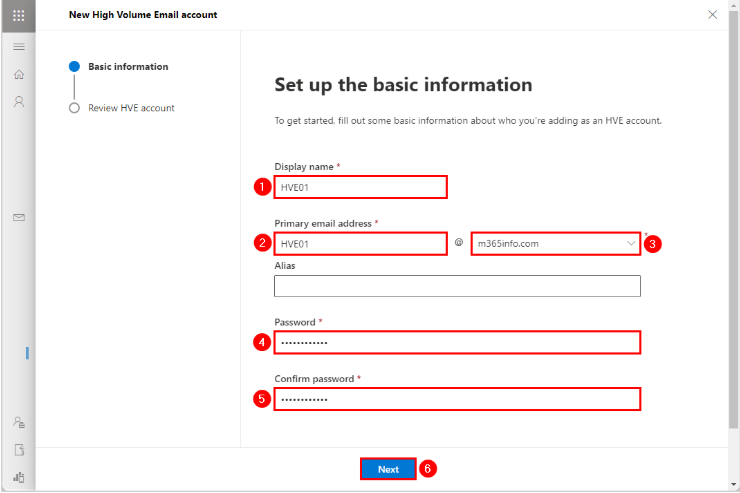Screen dimensions: 740x493
Task: Click the Display name field
Action: 360,187
